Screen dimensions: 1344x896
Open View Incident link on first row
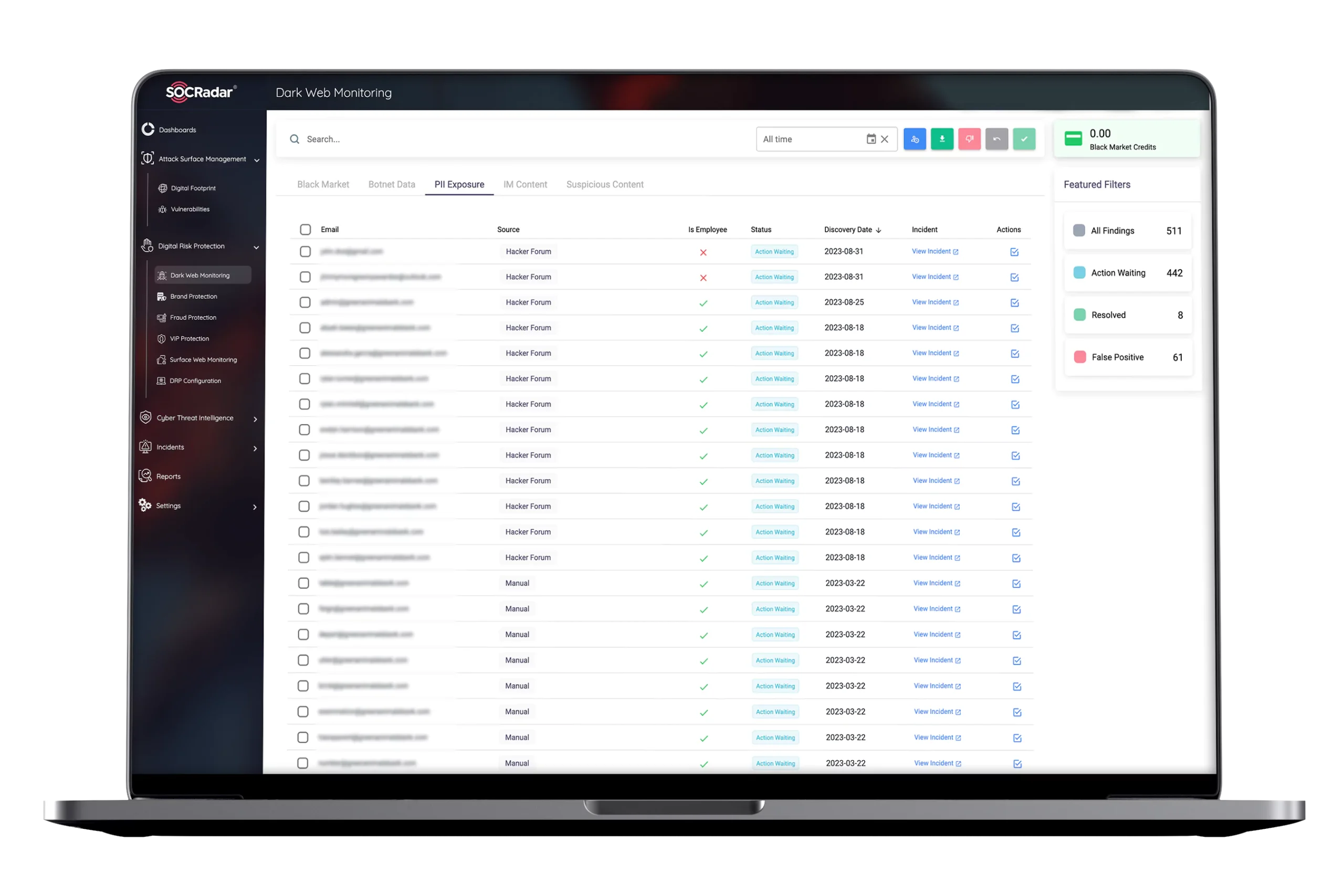tap(935, 251)
